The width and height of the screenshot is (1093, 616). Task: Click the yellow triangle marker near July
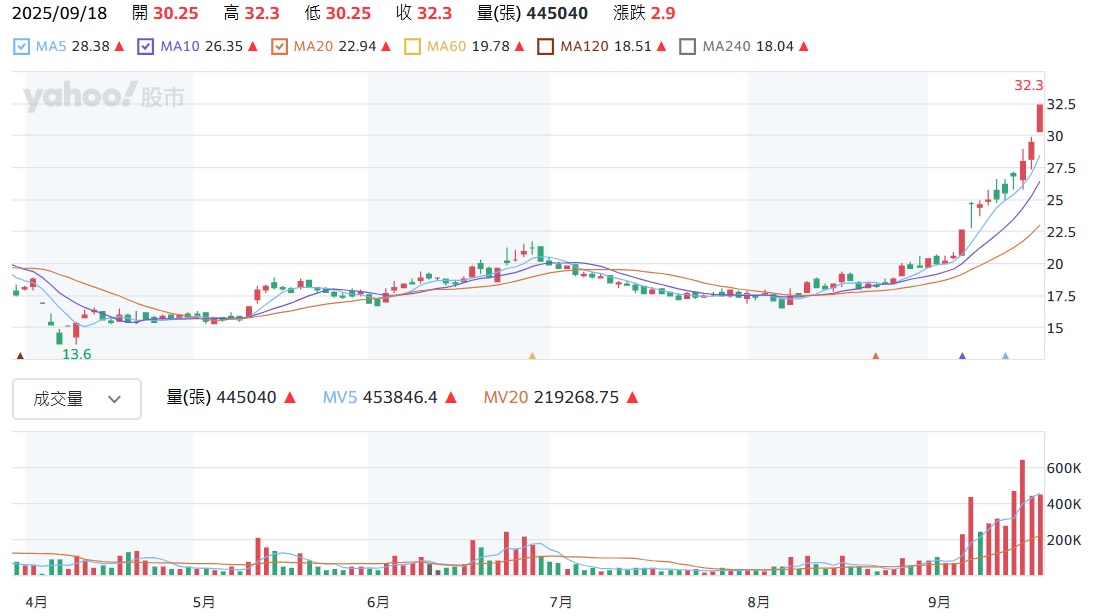tap(532, 355)
